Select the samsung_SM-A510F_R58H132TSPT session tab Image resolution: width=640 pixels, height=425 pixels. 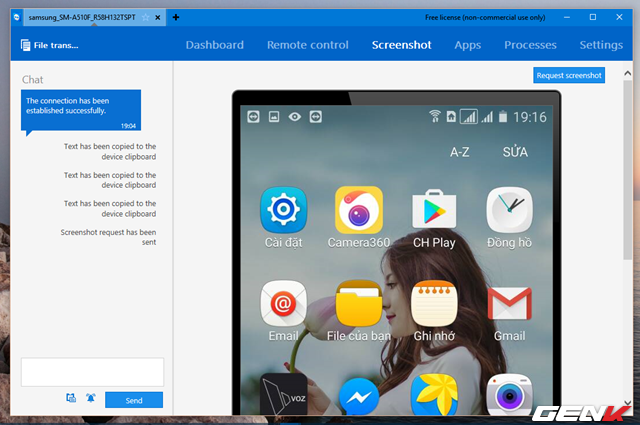point(94,18)
